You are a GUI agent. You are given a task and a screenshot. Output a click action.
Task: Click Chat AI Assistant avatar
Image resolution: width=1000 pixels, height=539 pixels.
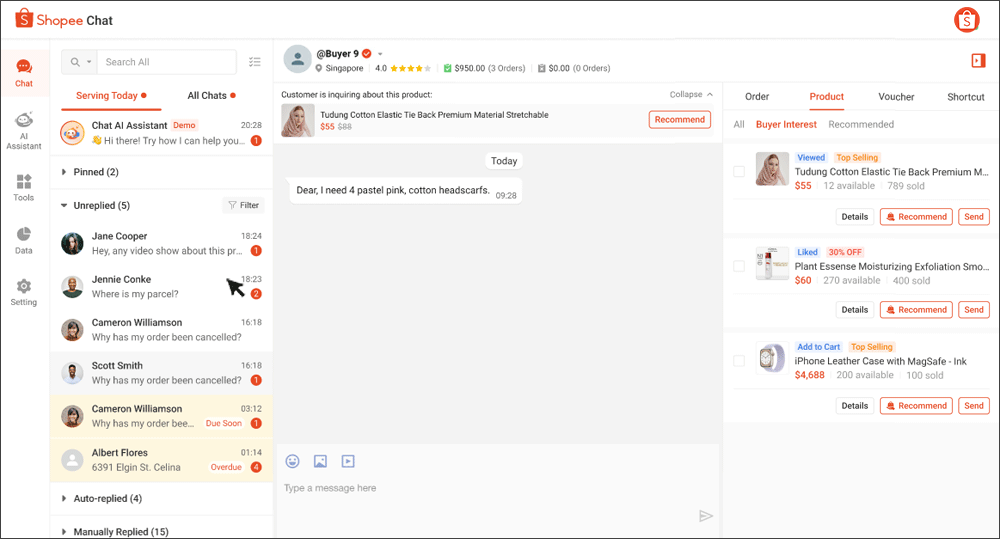(x=72, y=133)
